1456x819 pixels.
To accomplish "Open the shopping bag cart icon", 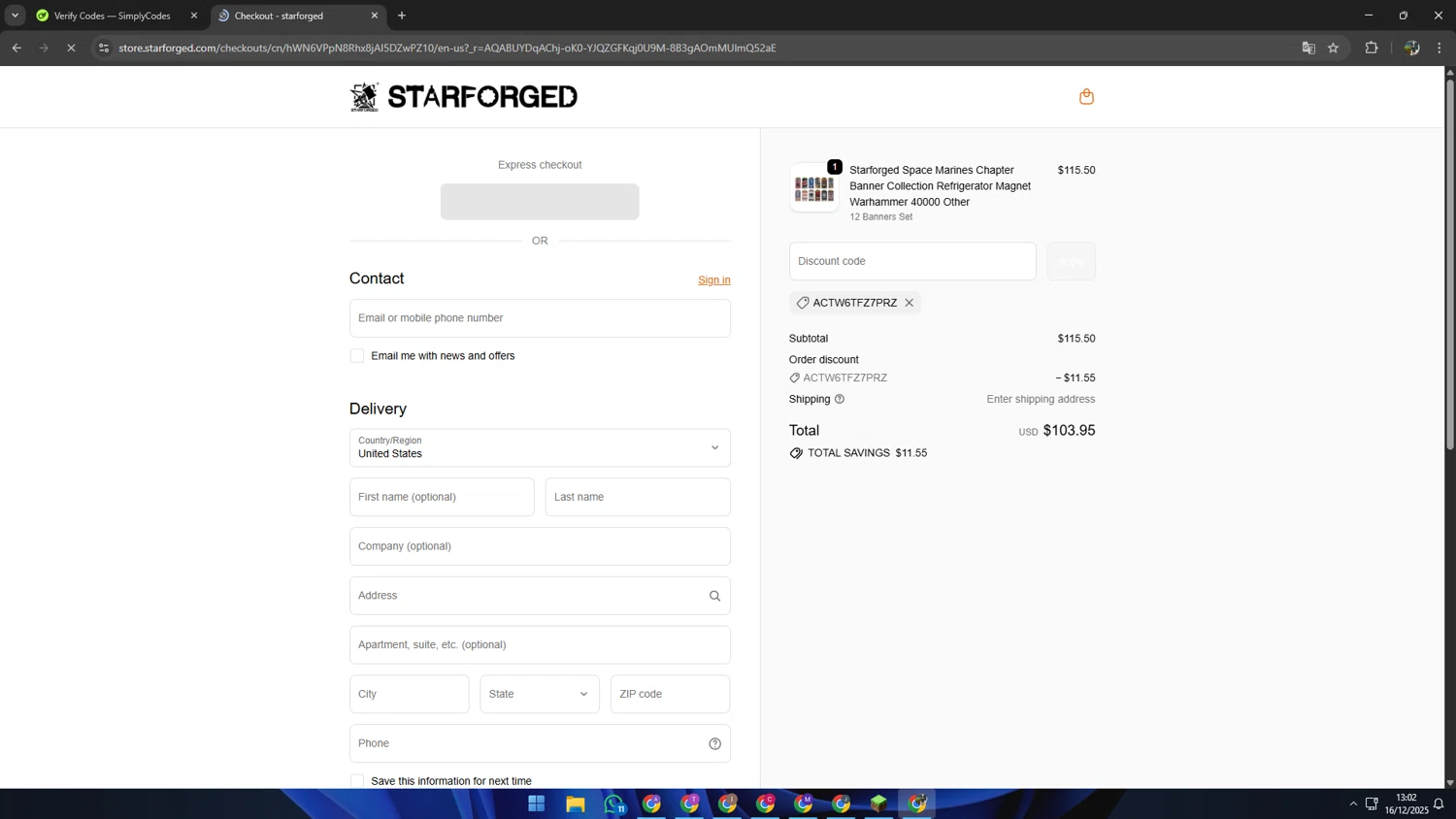I will click(1086, 96).
